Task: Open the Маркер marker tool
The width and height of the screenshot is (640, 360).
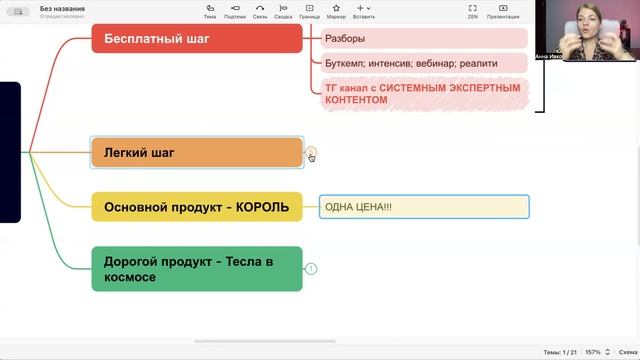Action: pos(336,12)
